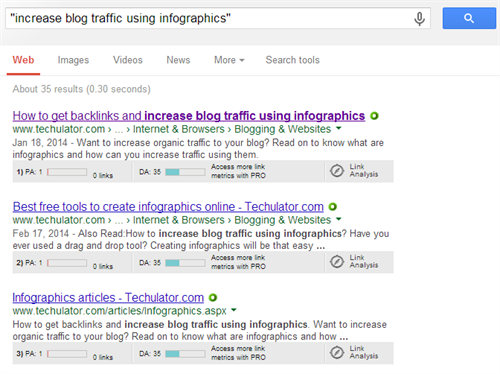Viewport: 500px width, 374px height.
Task: Expand the More dropdown menu
Action: pyautogui.click(x=229, y=60)
